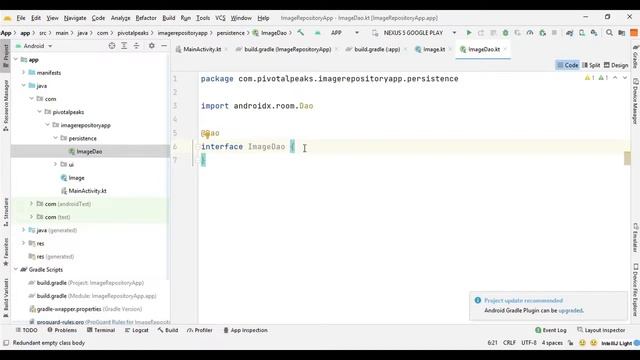Expand the ui package

point(56,164)
